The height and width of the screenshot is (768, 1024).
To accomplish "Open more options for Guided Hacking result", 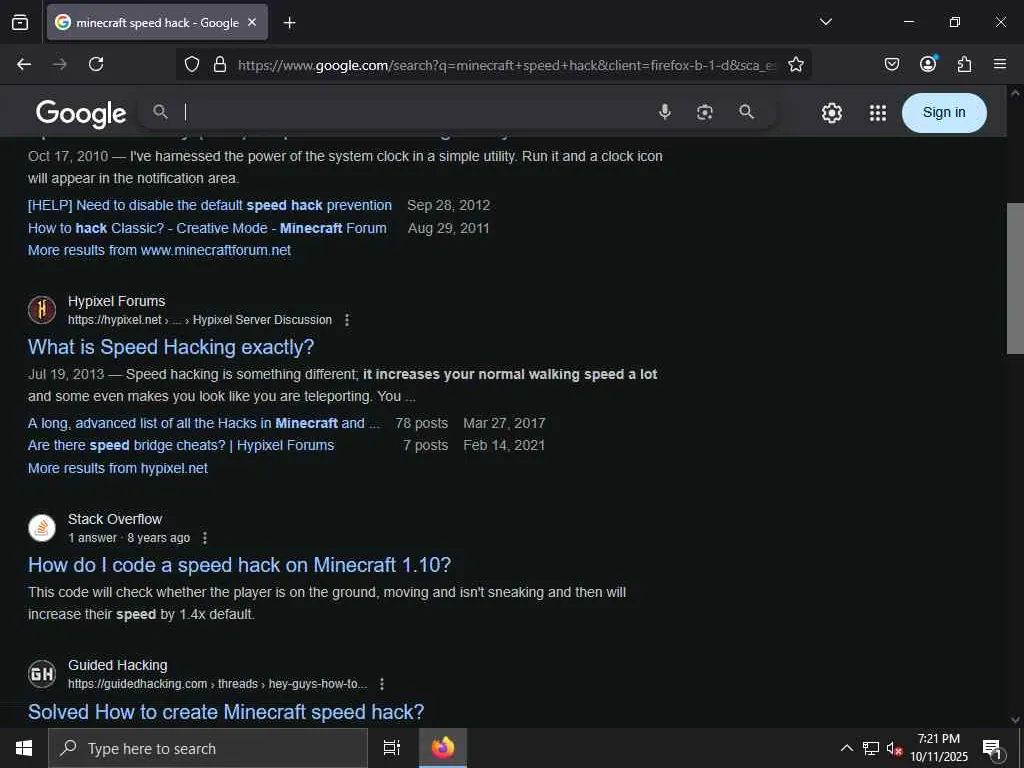I will pyautogui.click(x=382, y=684).
